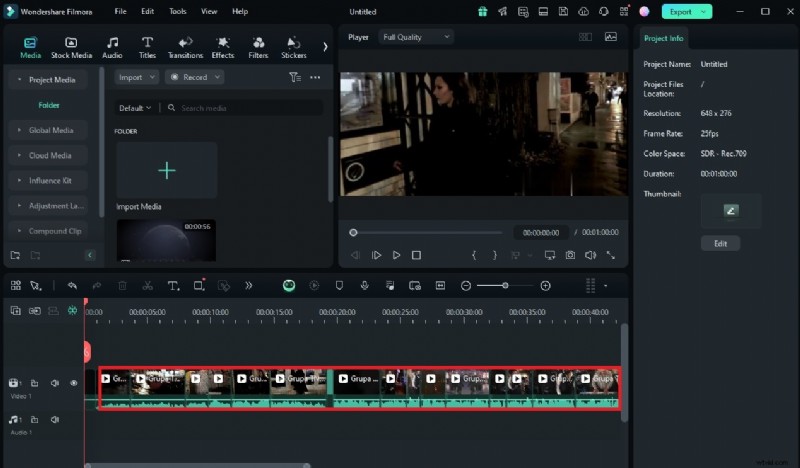
Task: Open the Full Quality dropdown
Action: (416, 37)
